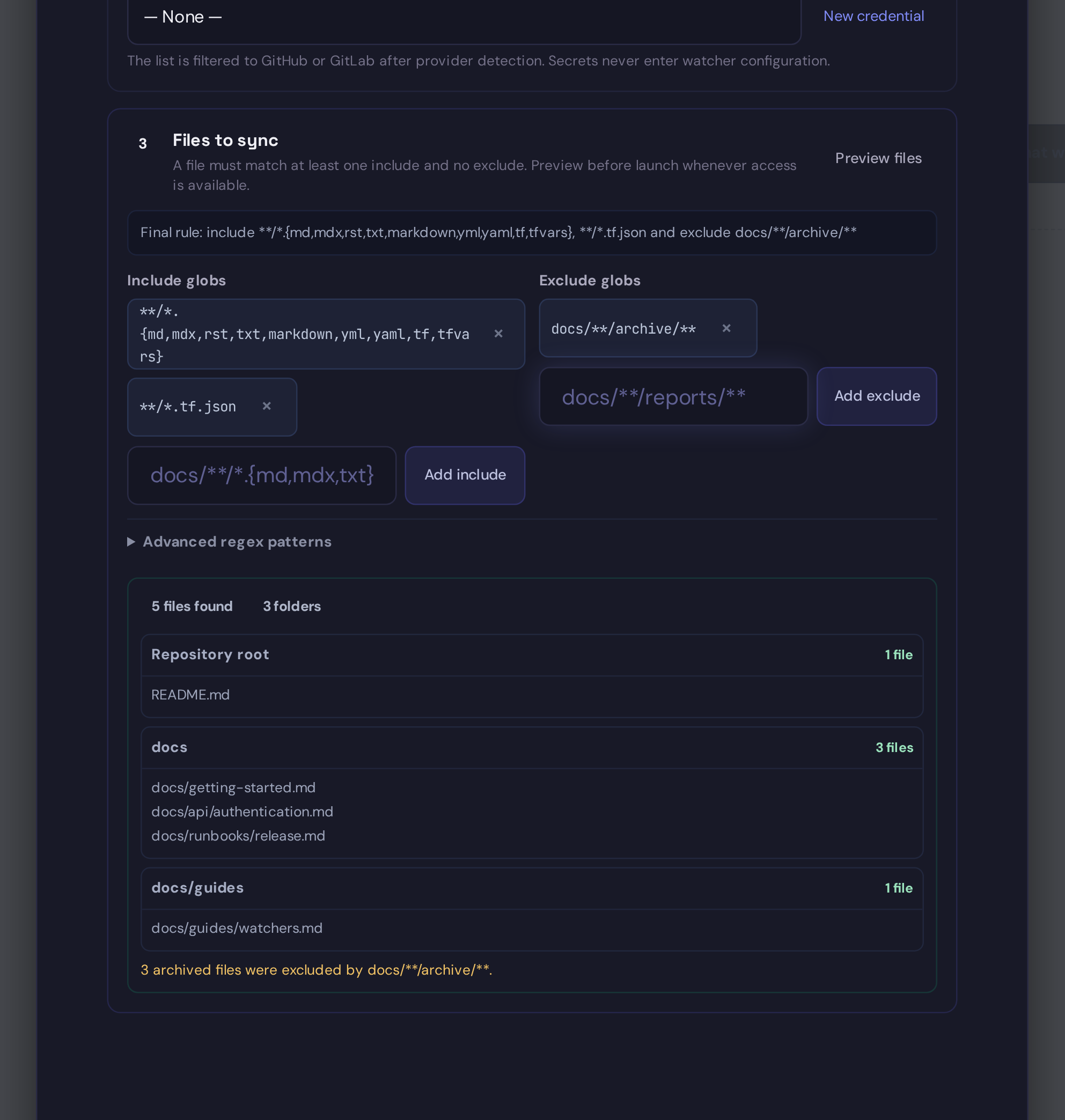
Task: Click the Add exclude button
Action: 877,396
